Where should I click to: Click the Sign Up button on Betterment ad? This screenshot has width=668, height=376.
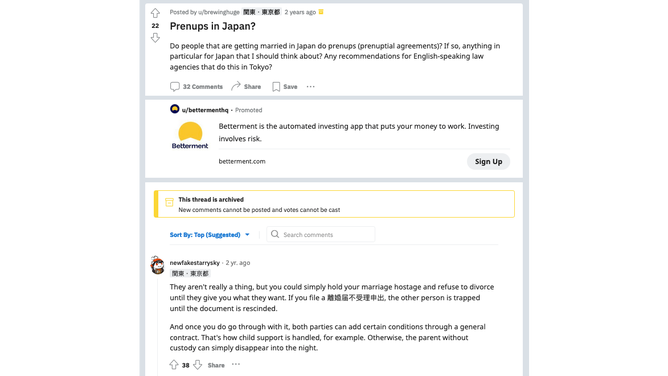click(488, 161)
